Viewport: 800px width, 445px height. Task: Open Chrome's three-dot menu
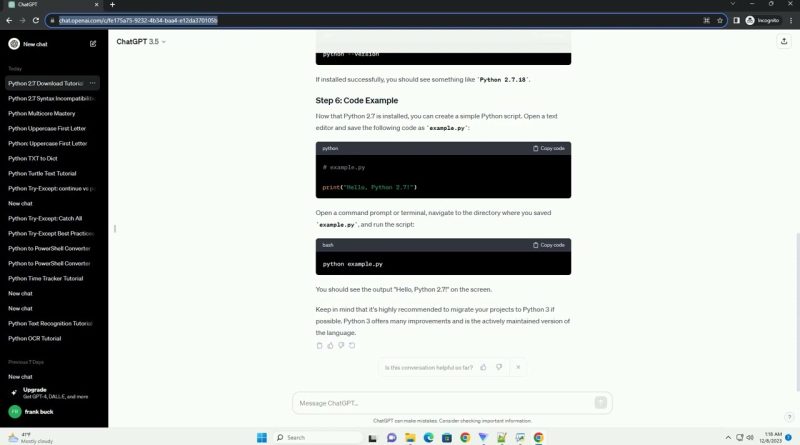(791, 20)
